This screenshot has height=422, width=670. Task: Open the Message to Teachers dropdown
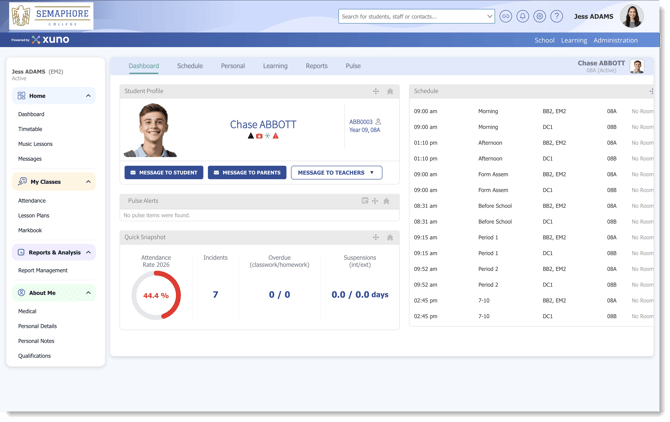(337, 173)
